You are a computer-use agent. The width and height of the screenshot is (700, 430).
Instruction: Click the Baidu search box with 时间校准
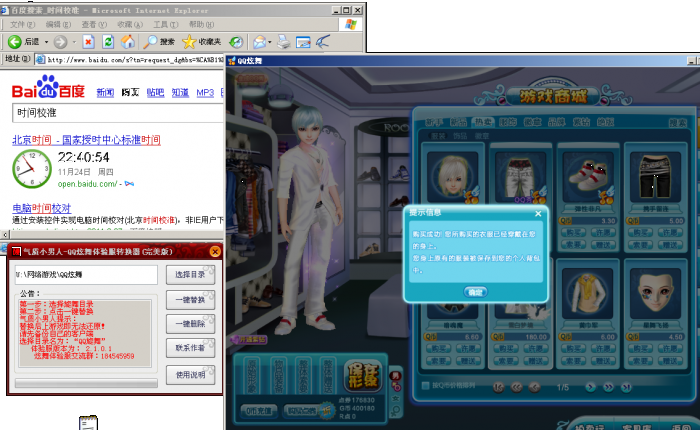tap(118, 113)
